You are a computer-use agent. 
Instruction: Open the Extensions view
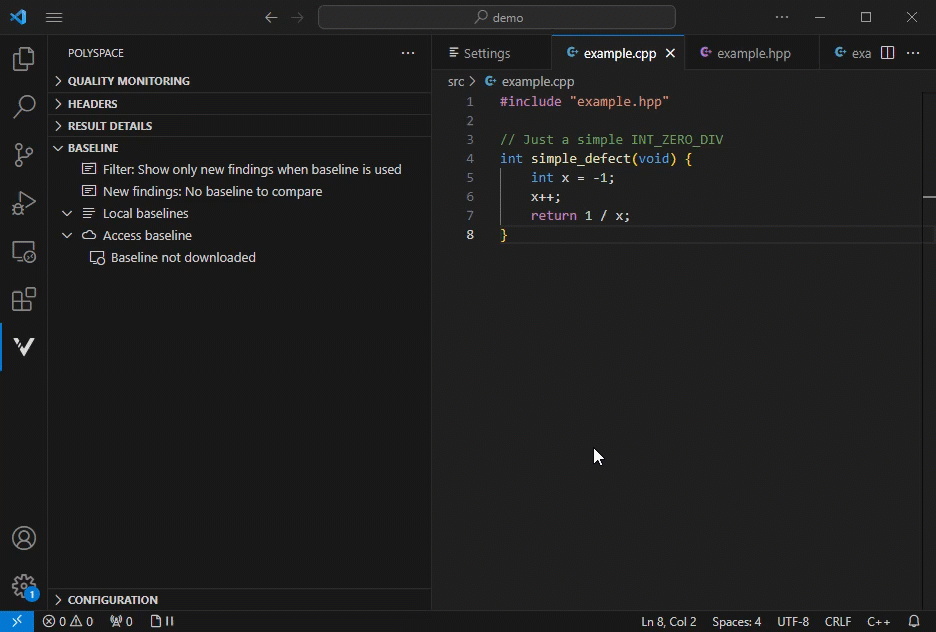pyautogui.click(x=23, y=299)
